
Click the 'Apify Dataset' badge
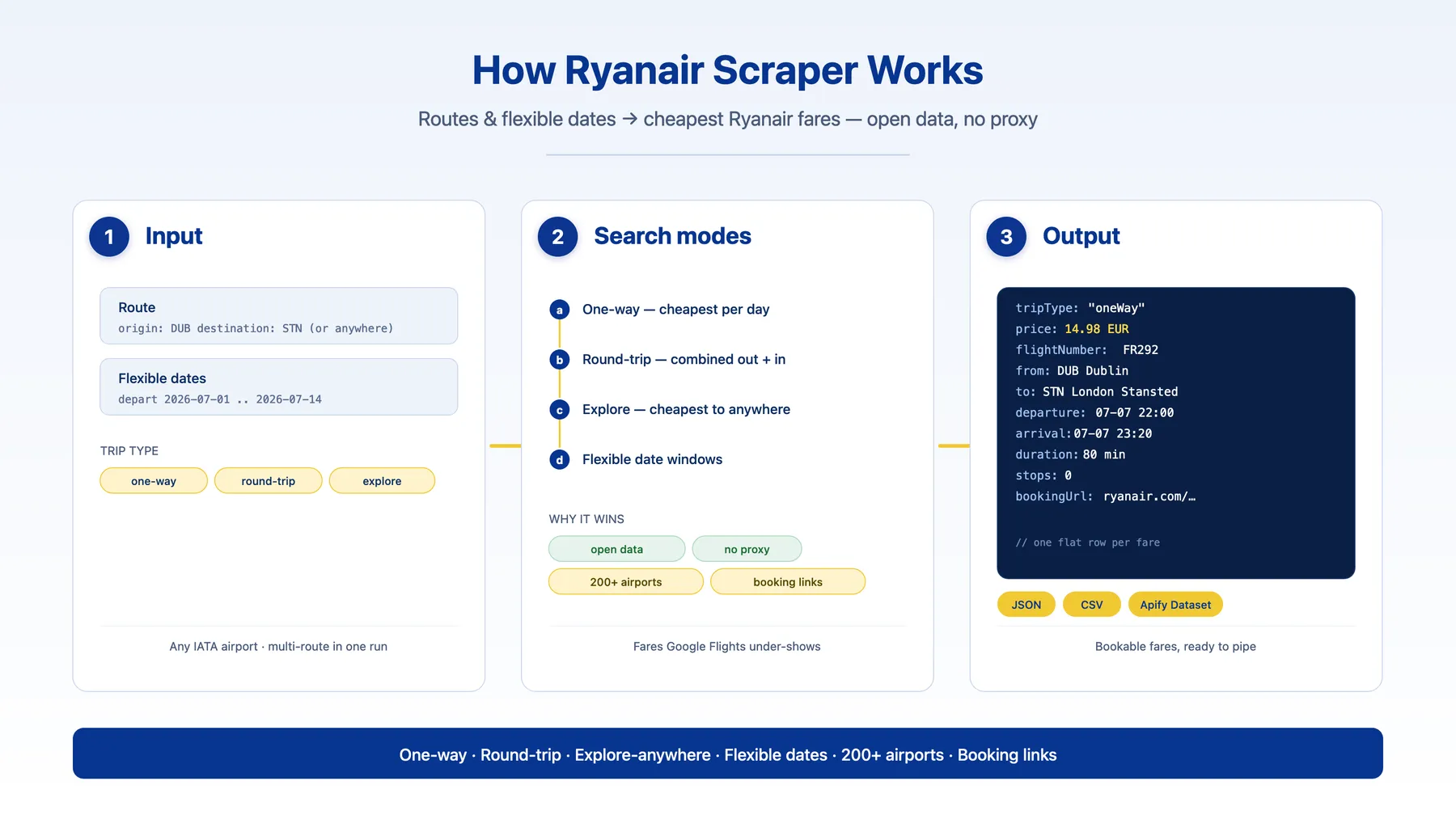point(1175,605)
